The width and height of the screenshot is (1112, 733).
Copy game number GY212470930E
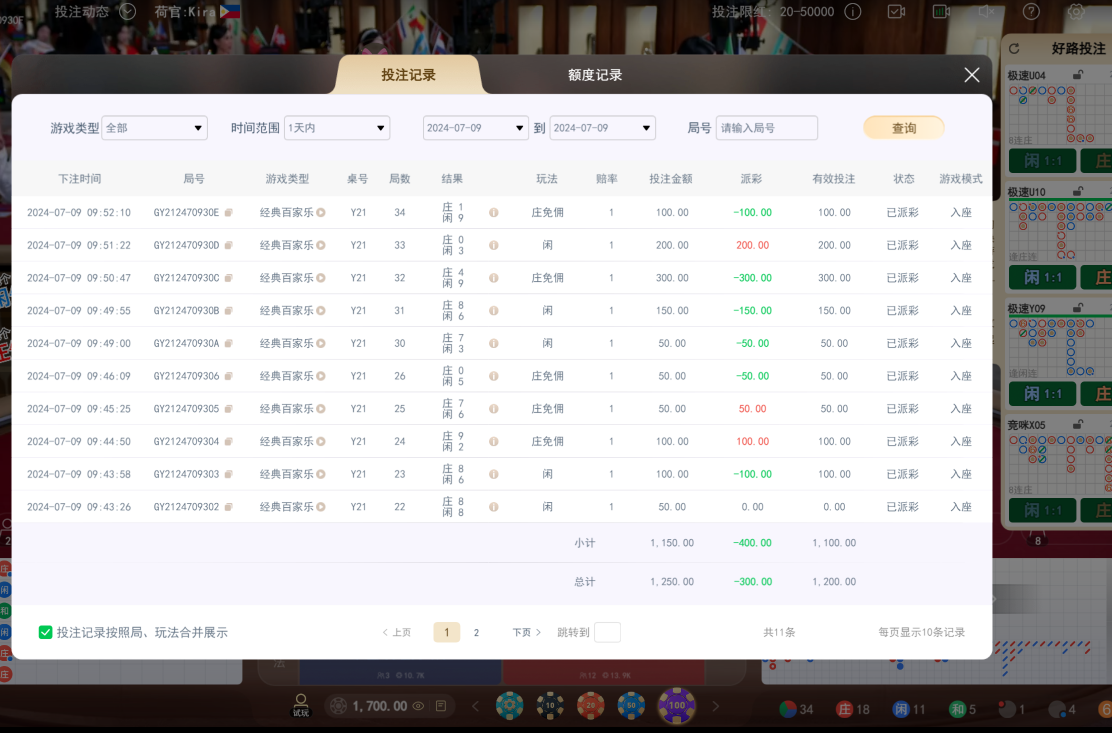pos(227,213)
